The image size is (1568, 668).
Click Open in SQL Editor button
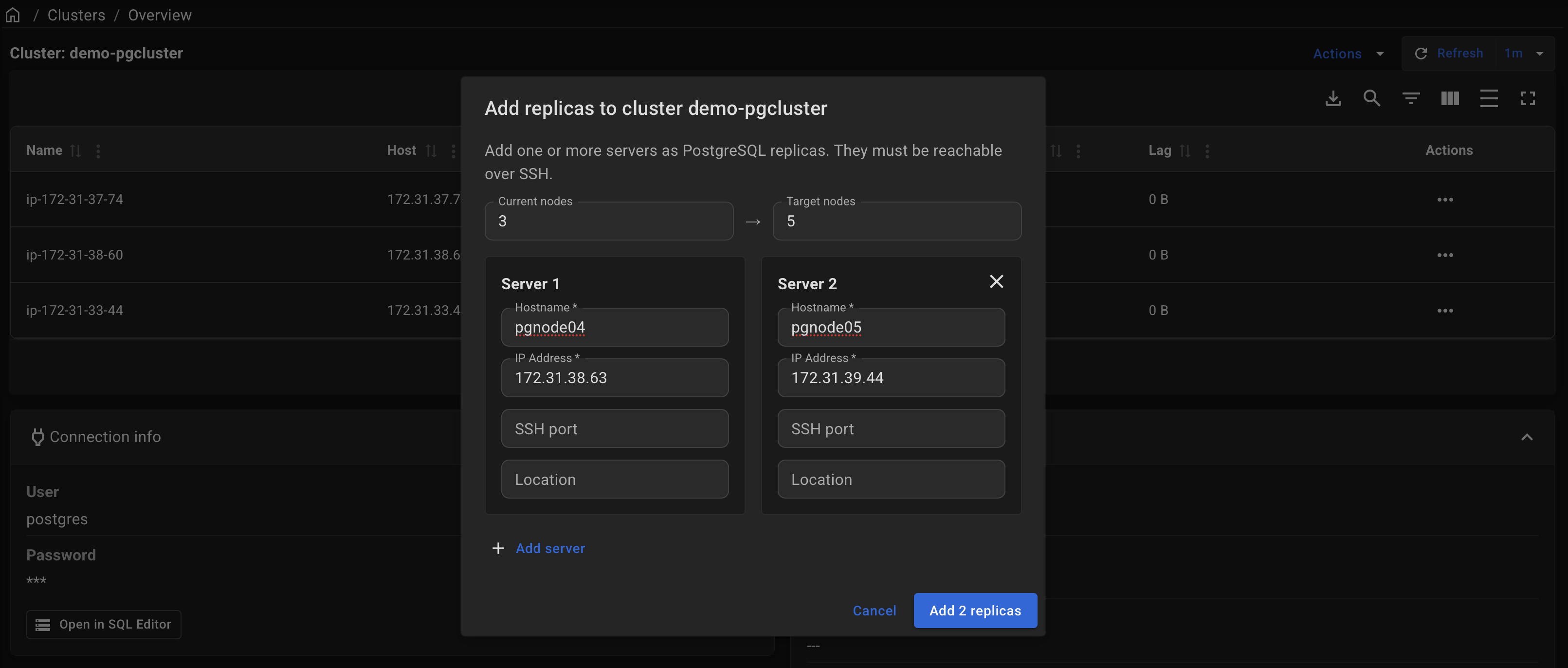click(104, 624)
